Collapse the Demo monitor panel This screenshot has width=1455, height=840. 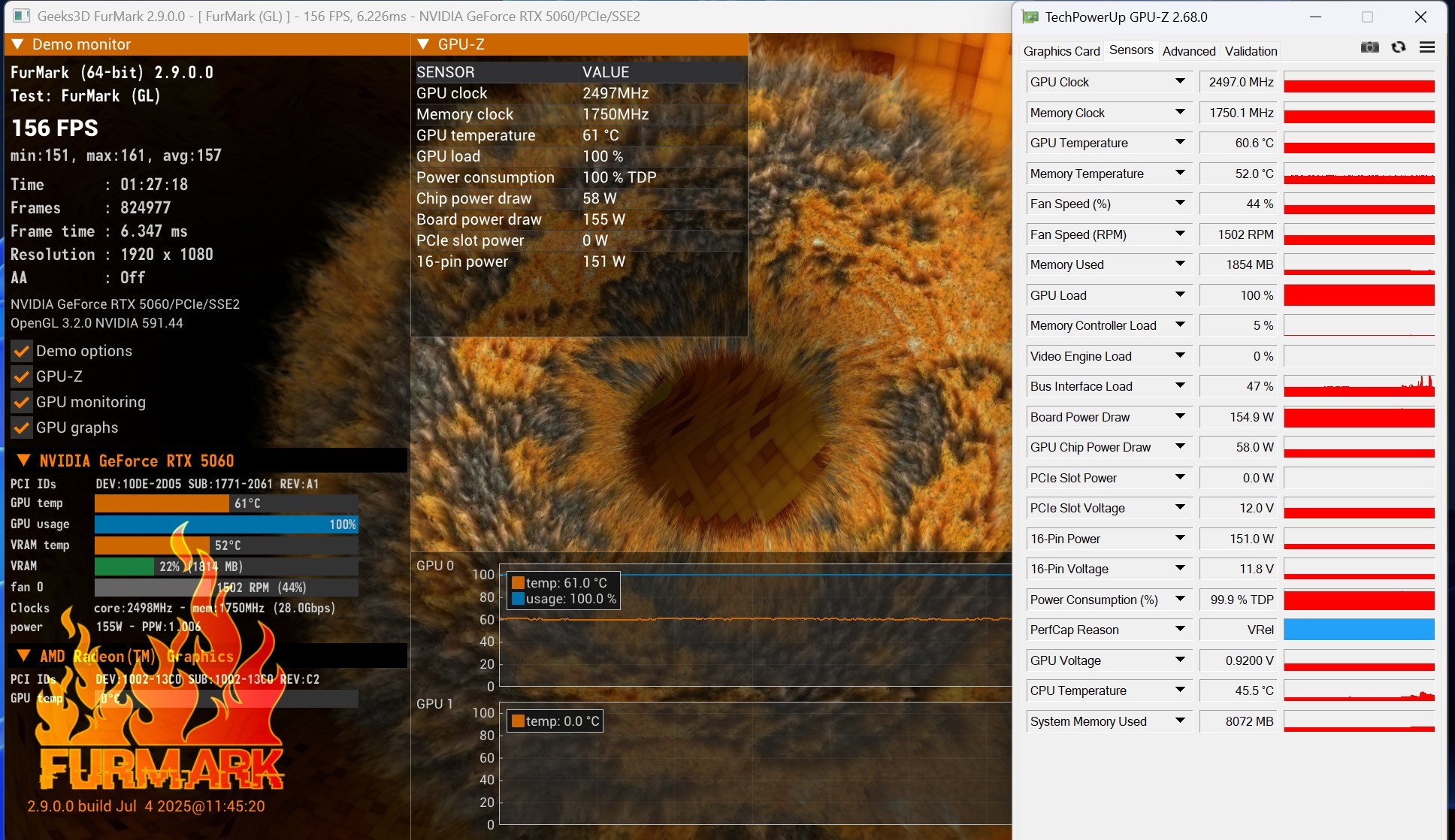tap(17, 44)
